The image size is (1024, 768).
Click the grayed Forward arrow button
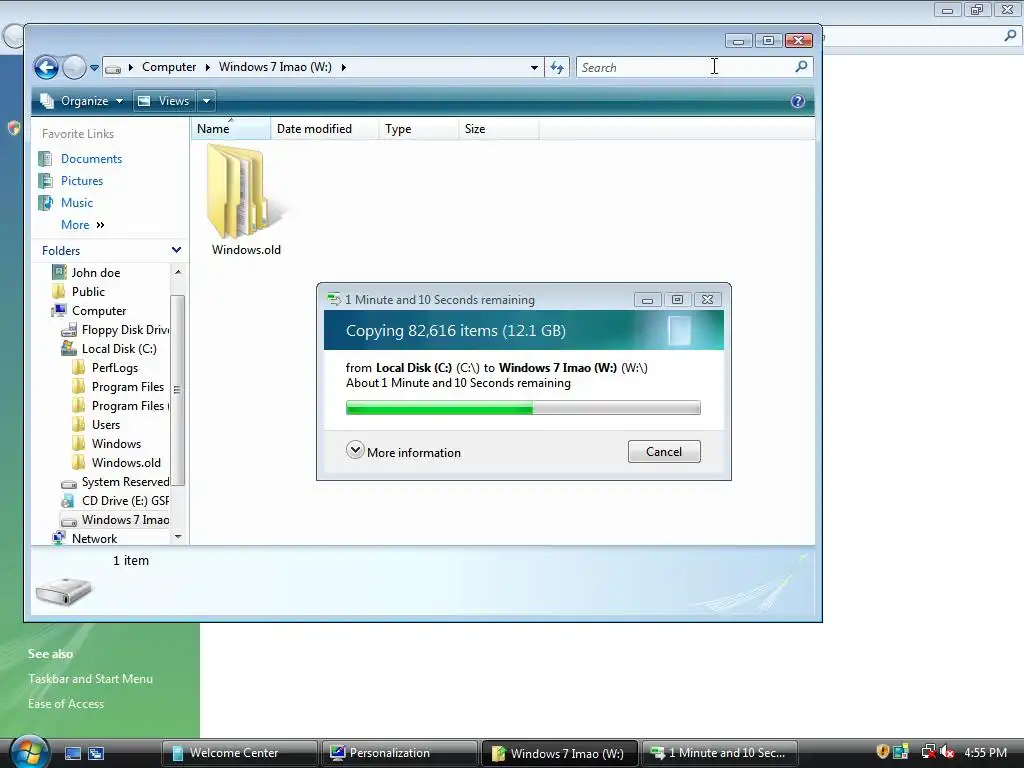point(74,67)
